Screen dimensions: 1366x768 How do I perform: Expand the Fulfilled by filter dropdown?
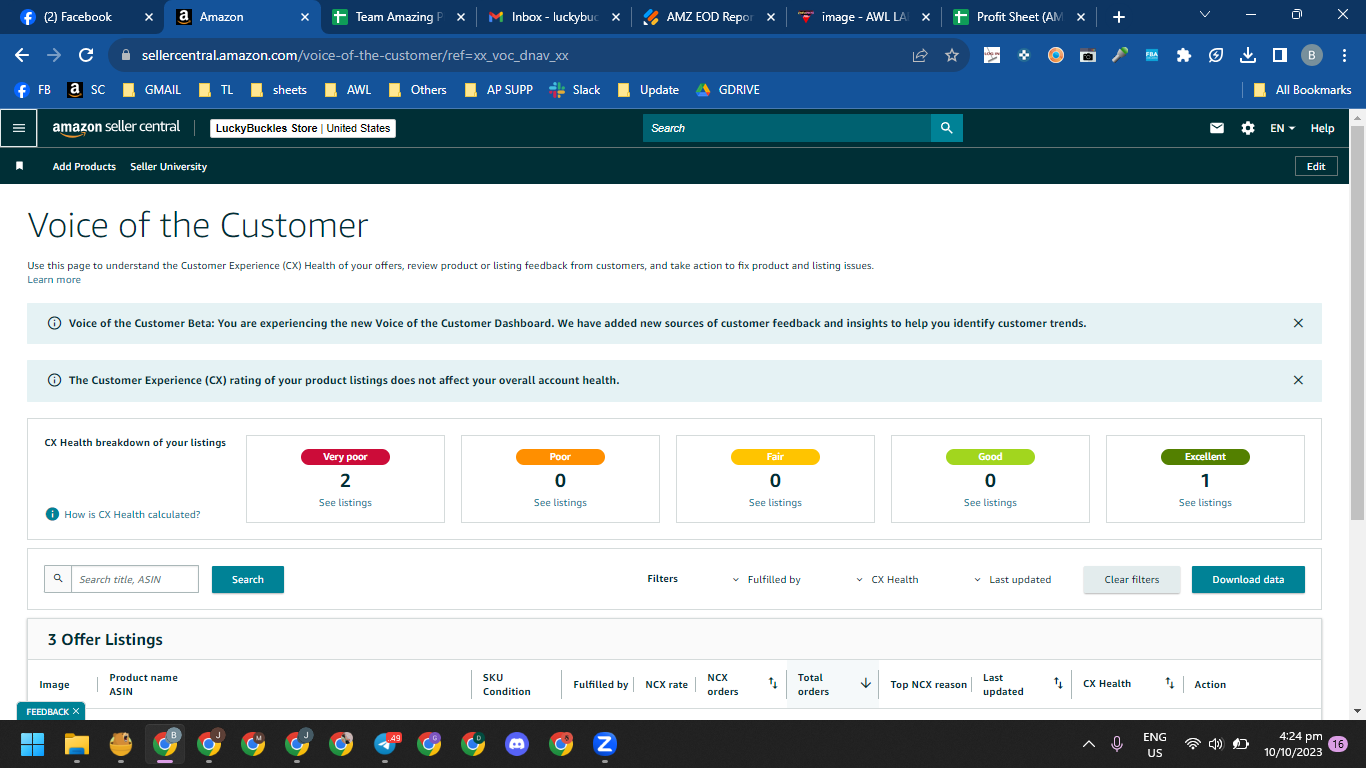[767, 579]
